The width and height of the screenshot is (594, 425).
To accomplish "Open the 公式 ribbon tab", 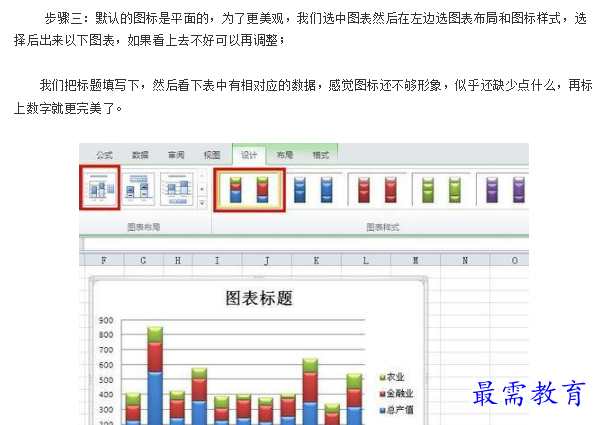I will coord(104,155).
